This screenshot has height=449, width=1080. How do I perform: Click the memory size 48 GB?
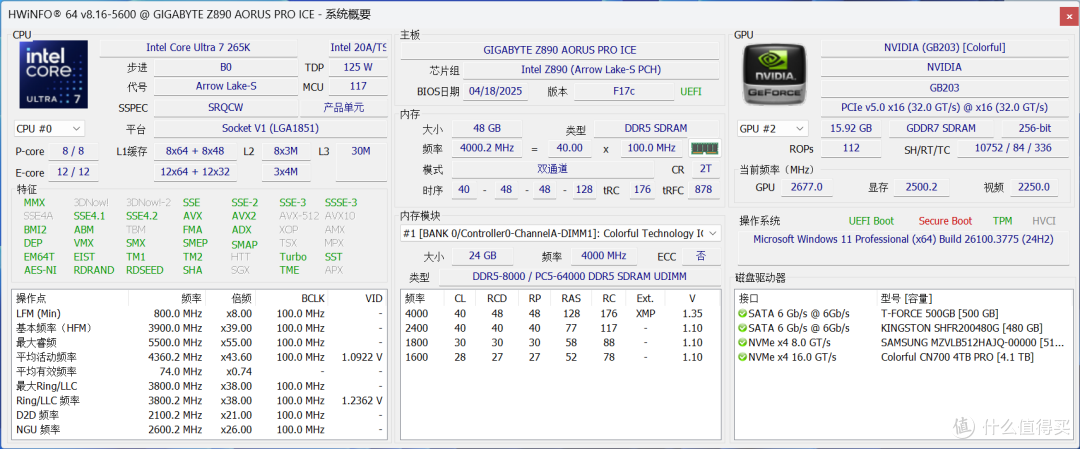[486, 129]
